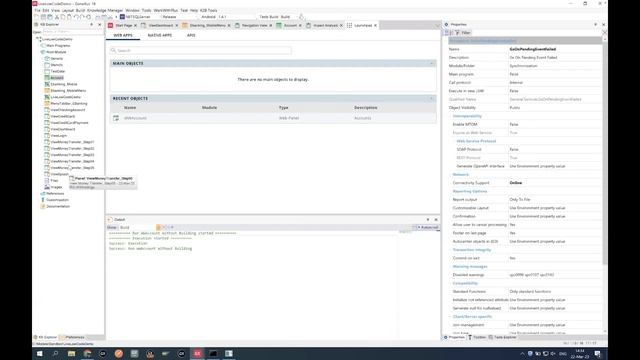Select ViewMoneyTransfer_Step01 in the tree
Image resolution: width=640 pixels, height=360 pixels.
click(x=72, y=142)
